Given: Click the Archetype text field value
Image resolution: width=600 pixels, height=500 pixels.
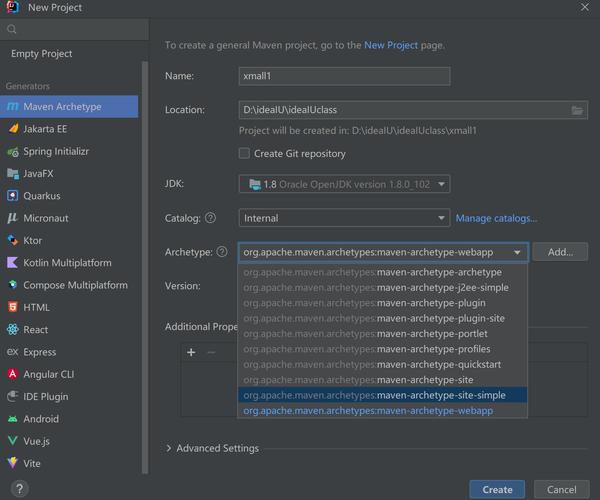Looking at the screenshot, I should point(368,252).
